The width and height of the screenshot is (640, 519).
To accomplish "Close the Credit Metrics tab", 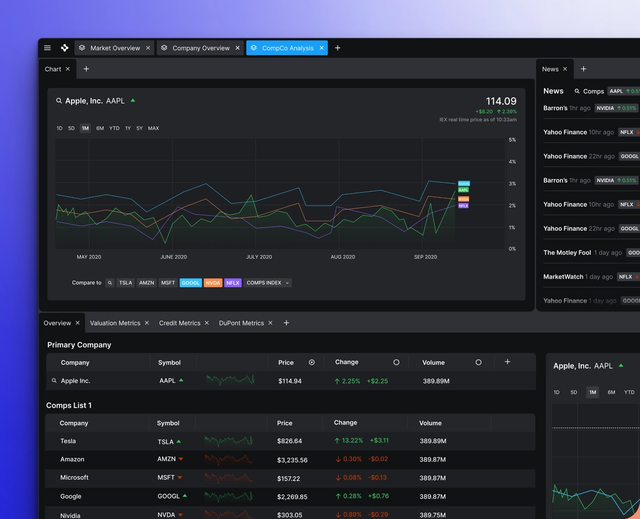I will (207, 323).
